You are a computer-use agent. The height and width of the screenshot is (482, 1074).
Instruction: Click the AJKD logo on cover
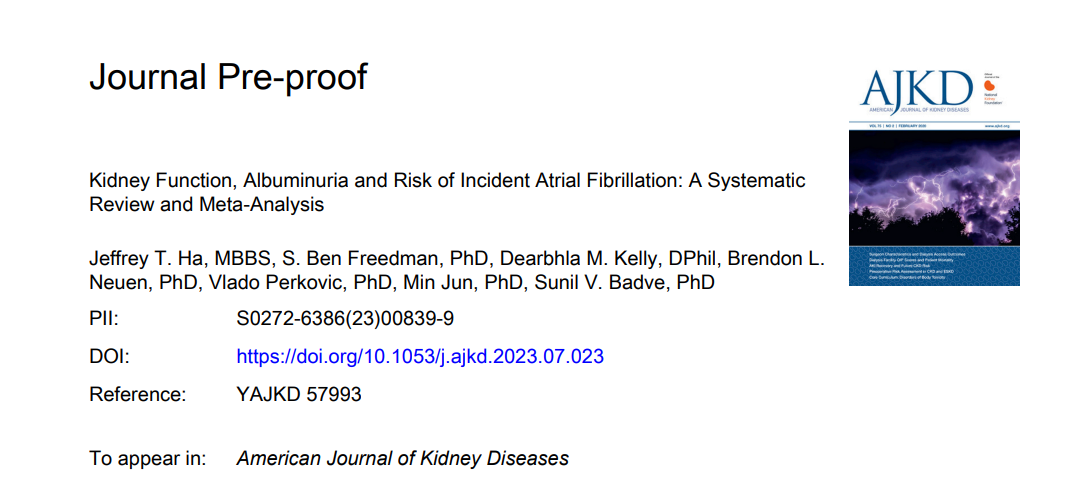[x=916, y=89]
